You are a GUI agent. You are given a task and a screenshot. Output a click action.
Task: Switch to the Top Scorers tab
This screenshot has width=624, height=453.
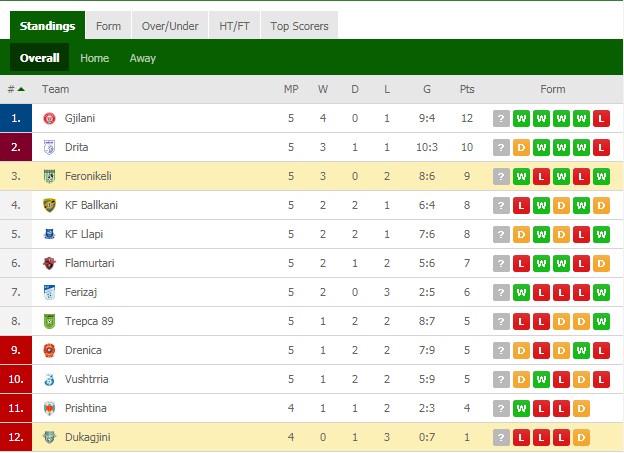[299, 26]
